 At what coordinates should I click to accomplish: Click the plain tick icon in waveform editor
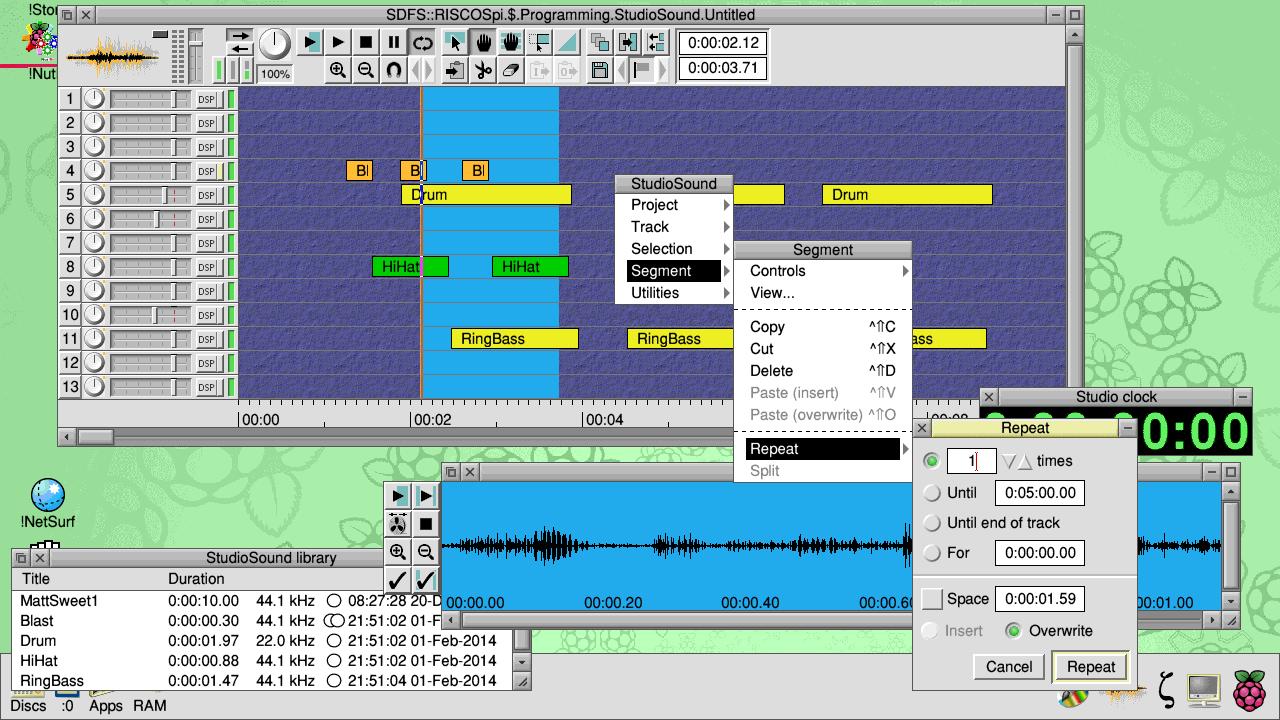pos(398,579)
